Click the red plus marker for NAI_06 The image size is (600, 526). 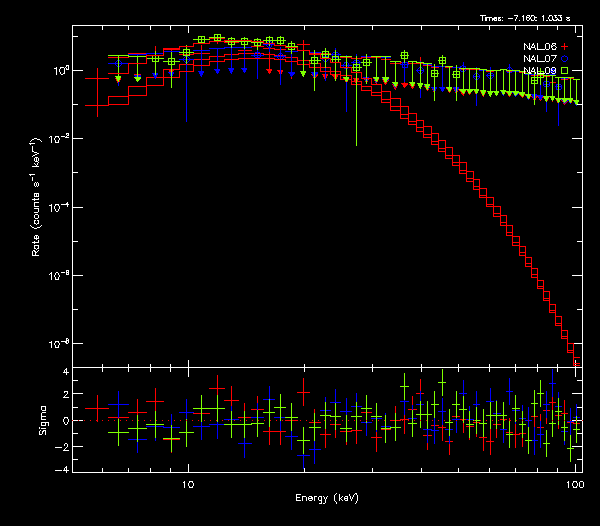[565, 47]
